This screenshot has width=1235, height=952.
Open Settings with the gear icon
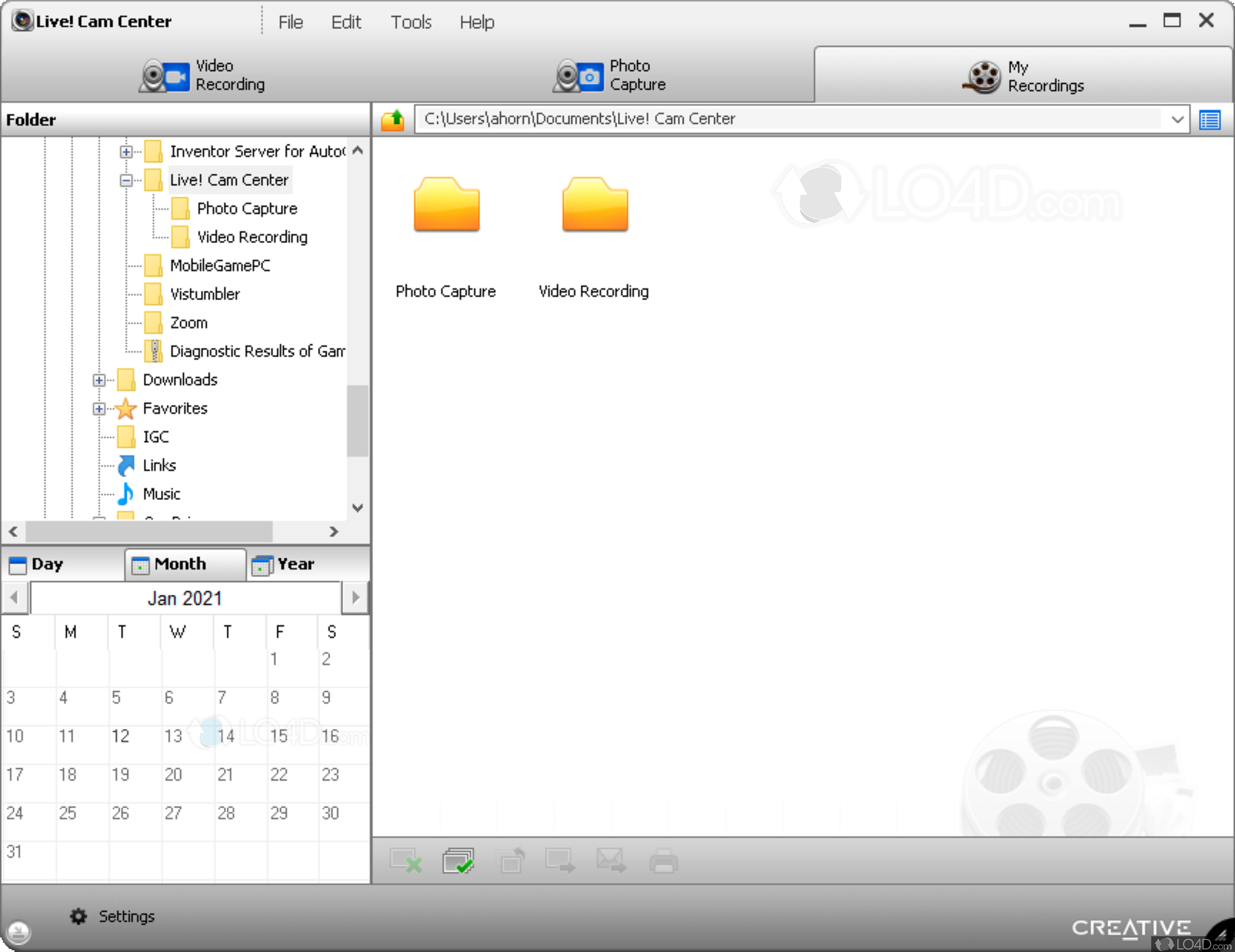point(78,917)
